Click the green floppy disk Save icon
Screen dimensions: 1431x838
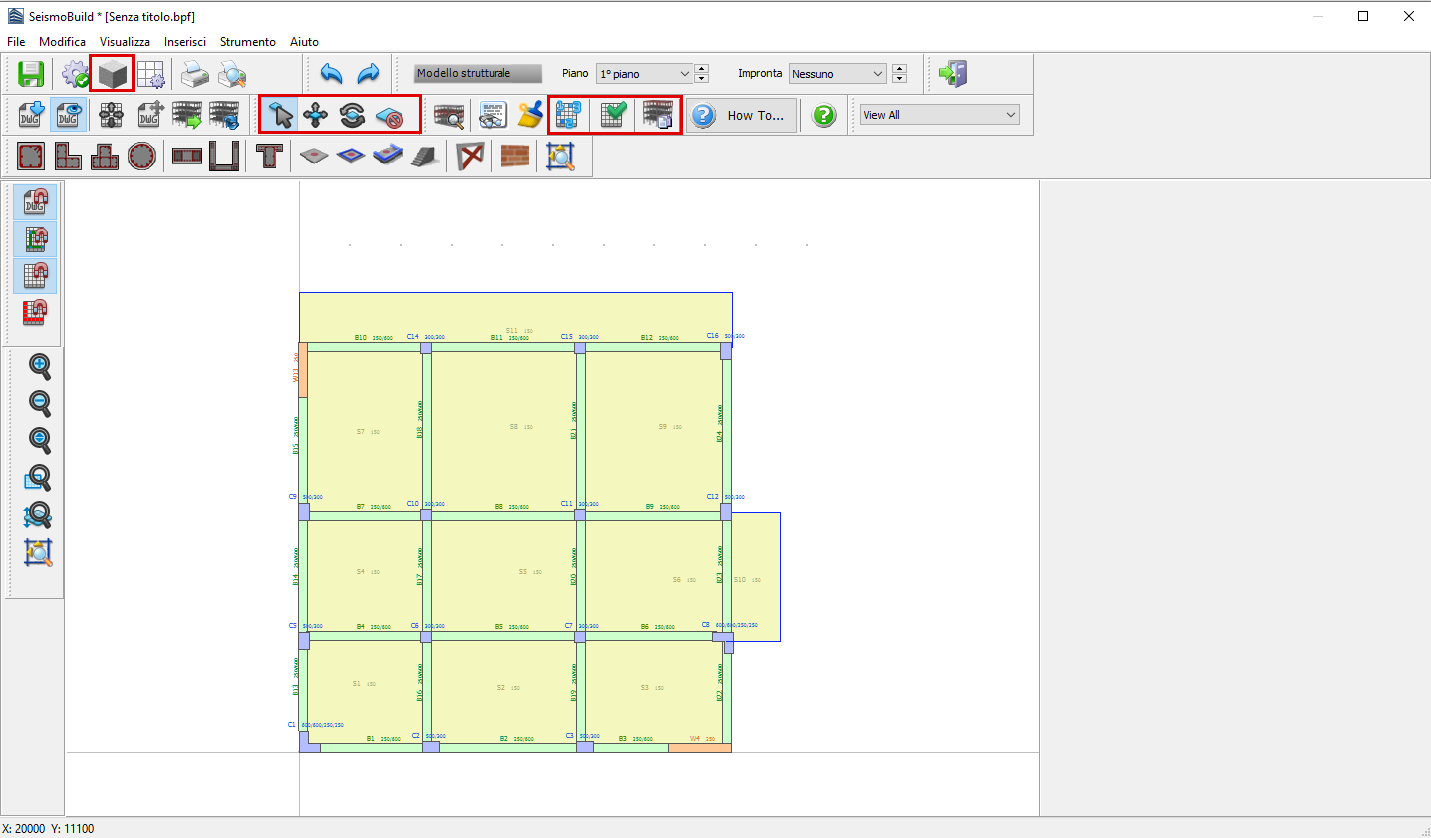(x=32, y=74)
